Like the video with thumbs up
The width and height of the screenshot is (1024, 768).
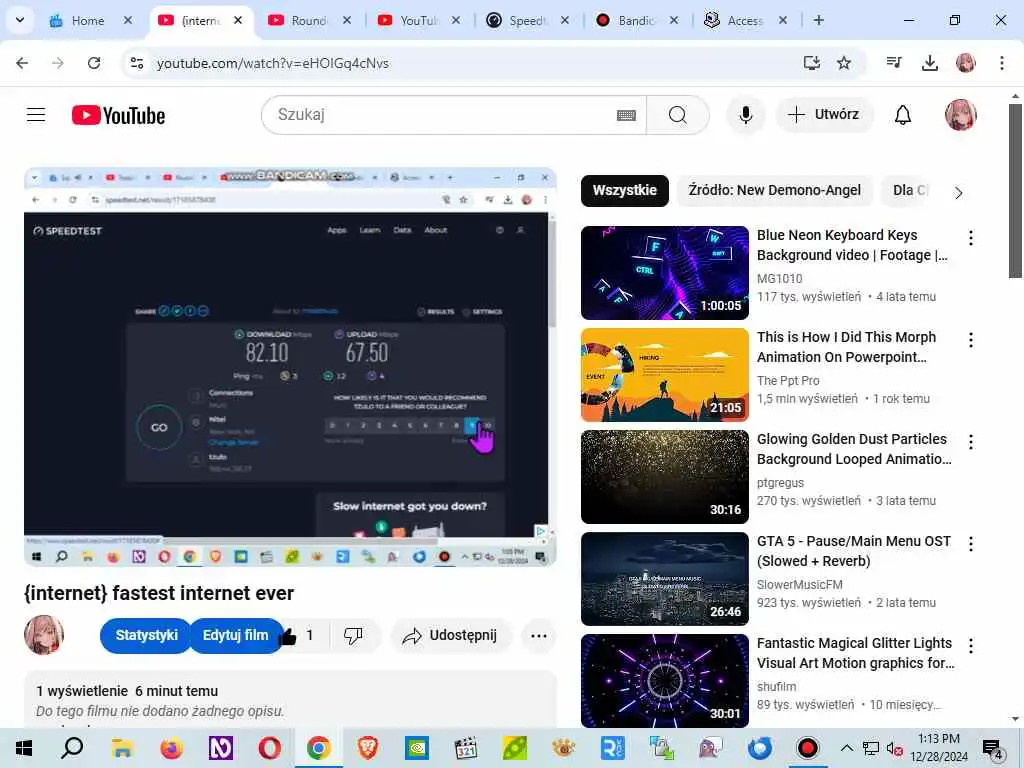coord(299,635)
